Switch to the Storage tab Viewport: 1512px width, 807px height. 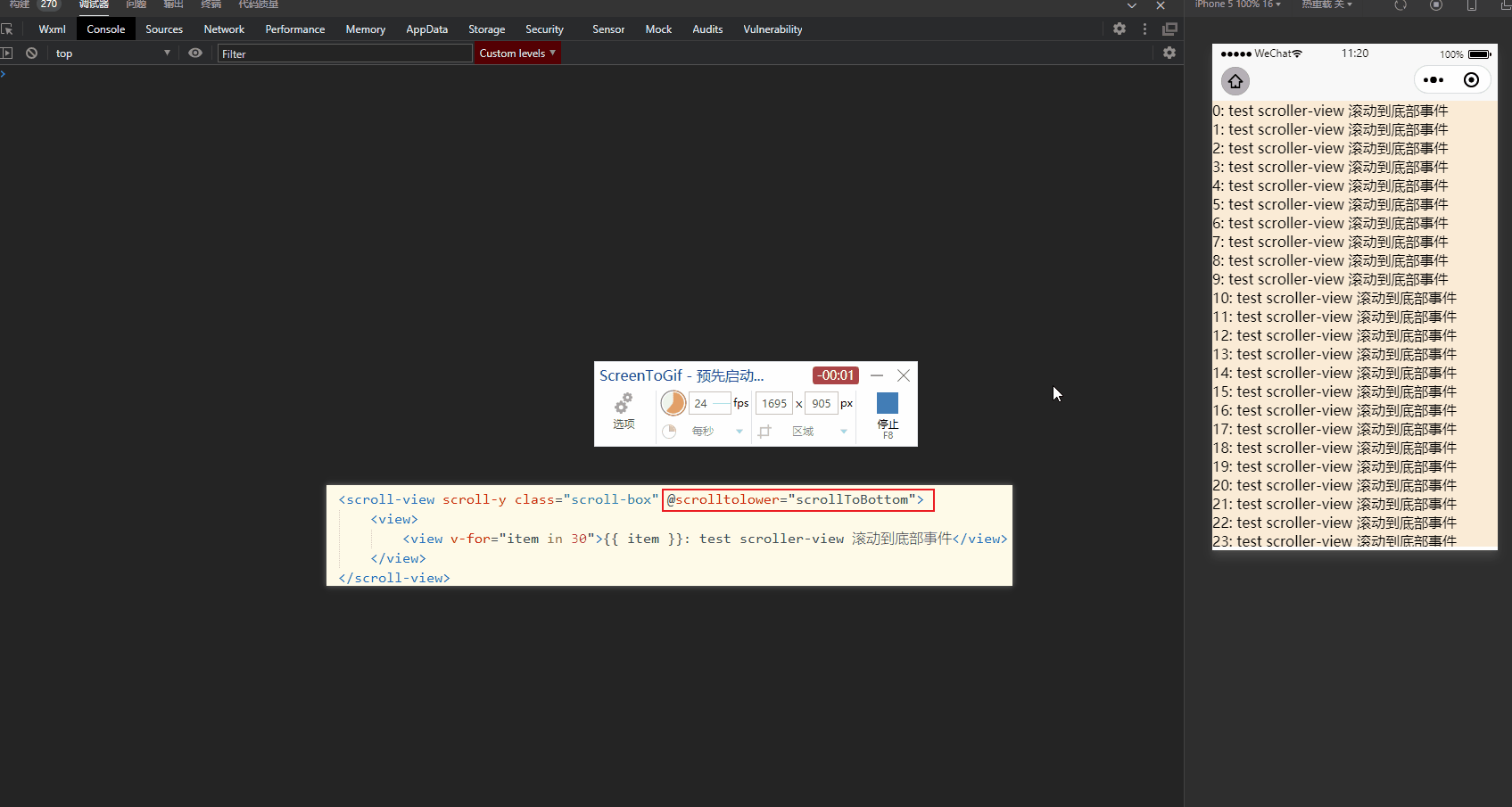(x=487, y=29)
